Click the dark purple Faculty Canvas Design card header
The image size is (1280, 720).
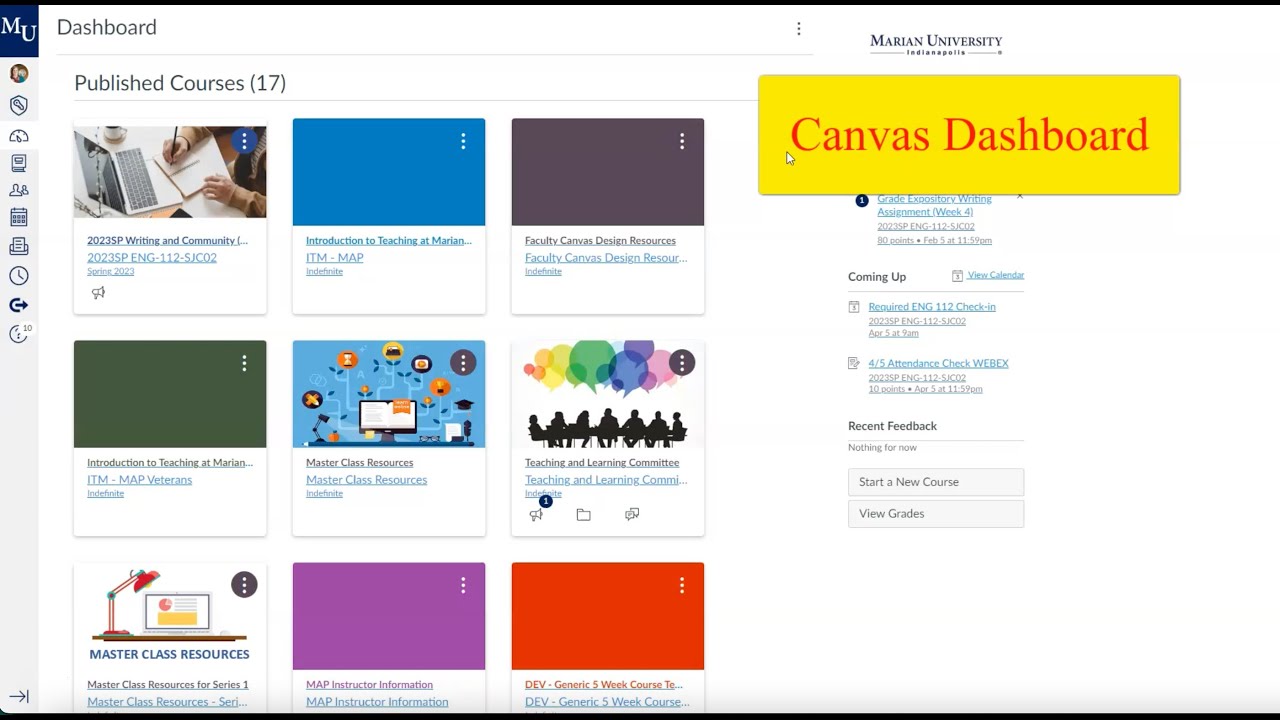point(608,172)
